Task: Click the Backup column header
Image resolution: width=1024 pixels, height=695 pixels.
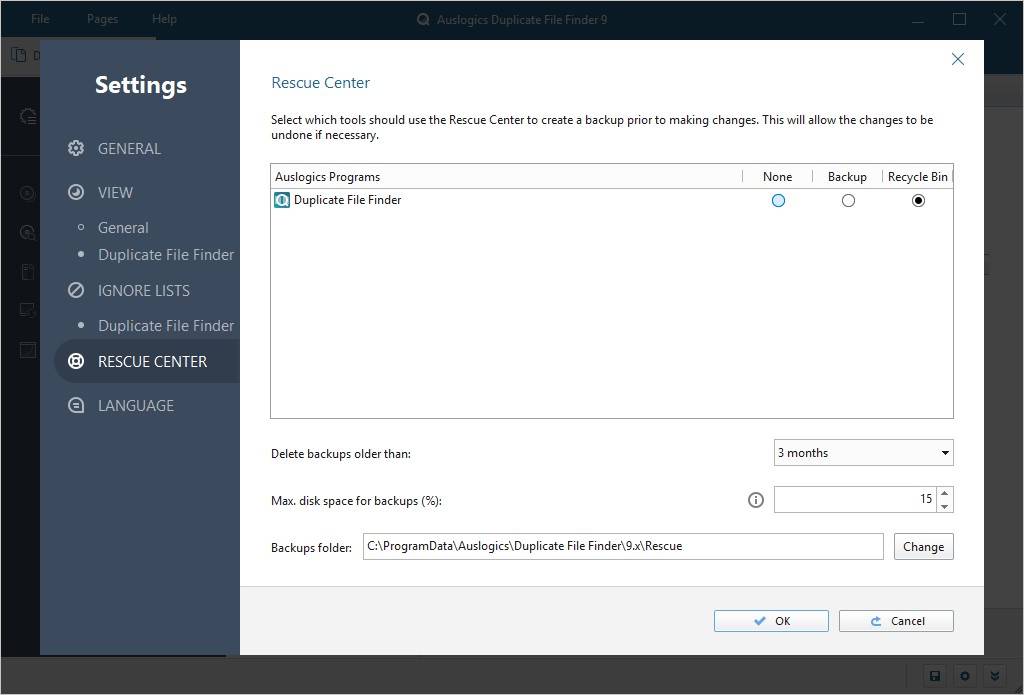Action: (847, 176)
